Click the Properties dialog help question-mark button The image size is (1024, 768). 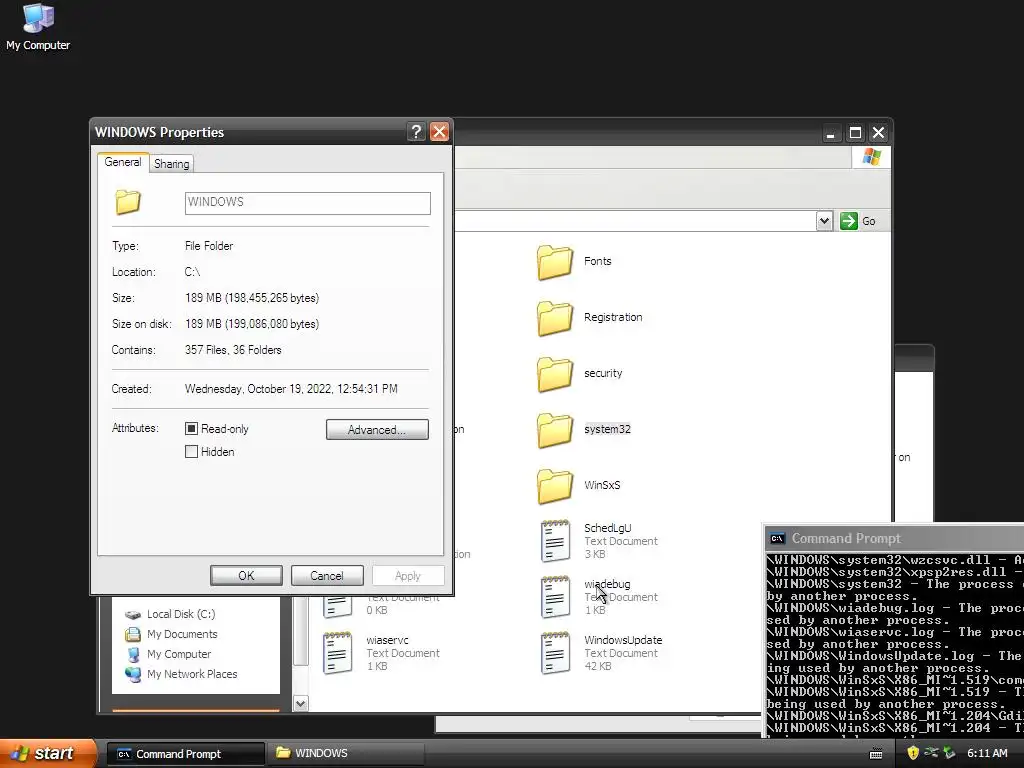(x=416, y=132)
